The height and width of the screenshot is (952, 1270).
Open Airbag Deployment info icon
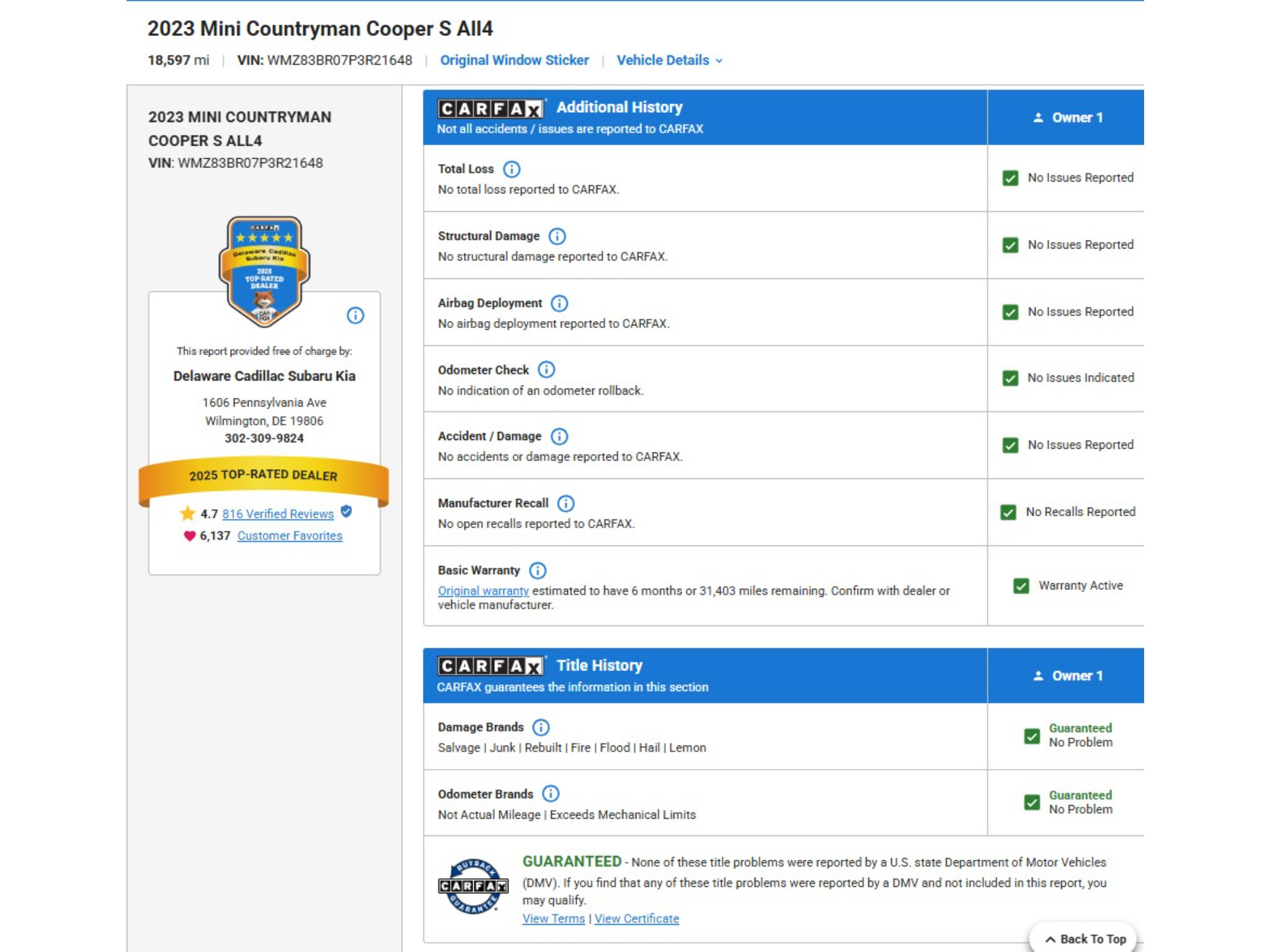[x=559, y=303]
